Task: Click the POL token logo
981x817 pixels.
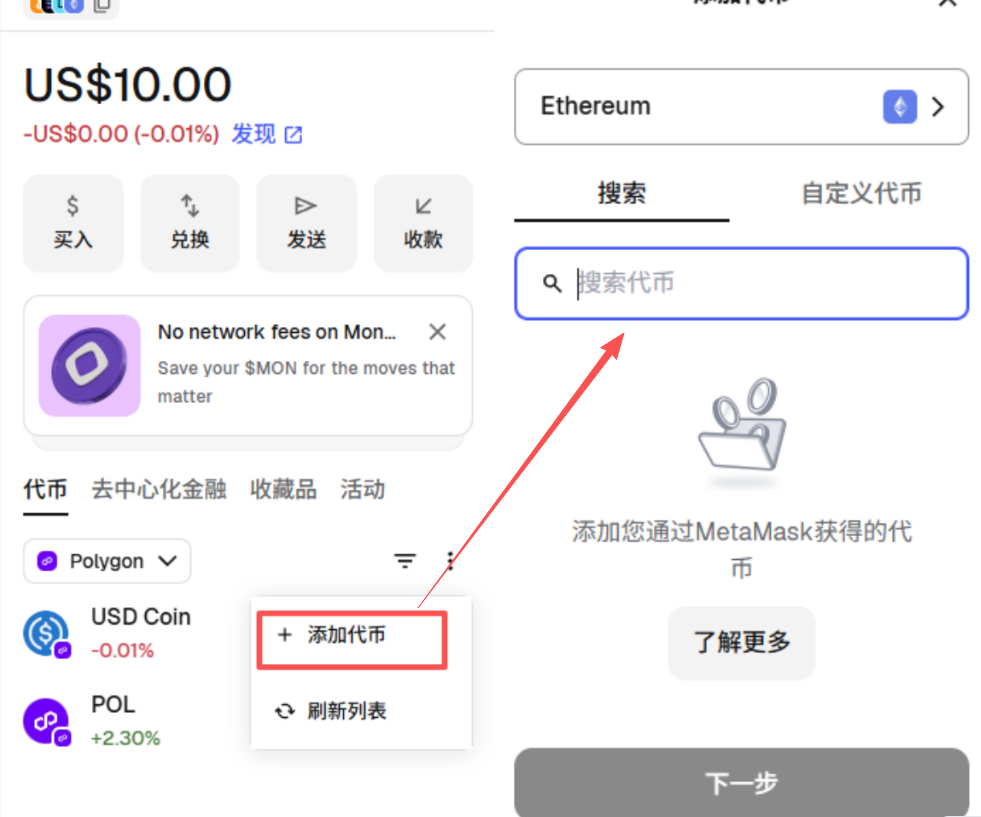Action: [46, 721]
